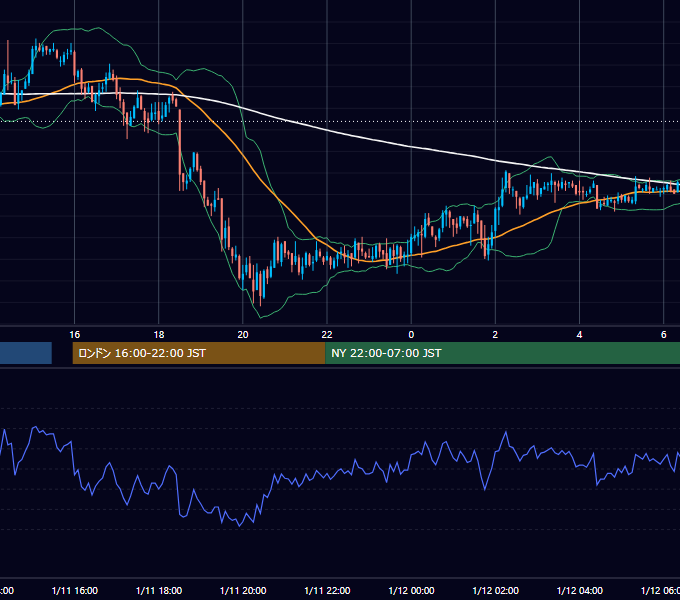Click the 6 hour label on upper chart axis
Screen dimensions: 680x600
[x=664, y=335]
